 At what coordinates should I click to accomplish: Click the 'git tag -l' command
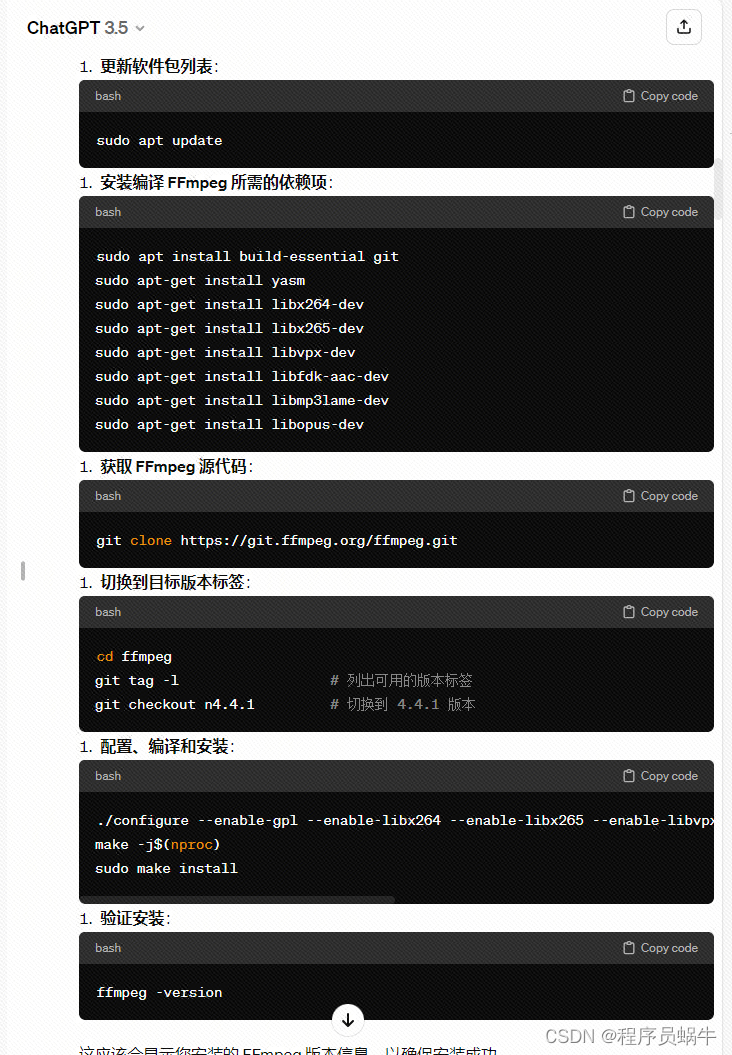click(x=137, y=680)
